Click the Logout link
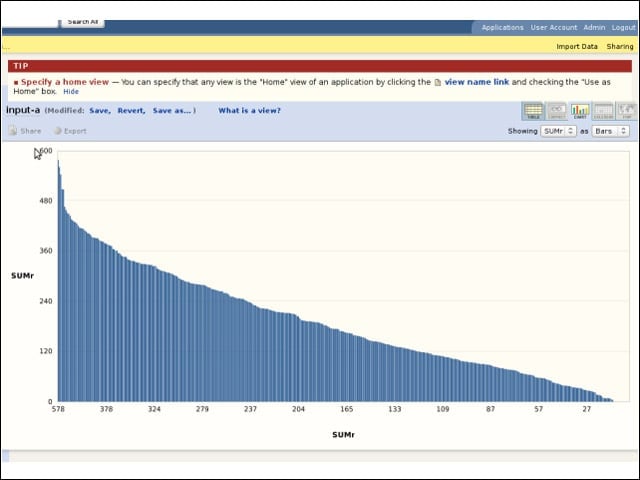 [623, 27]
